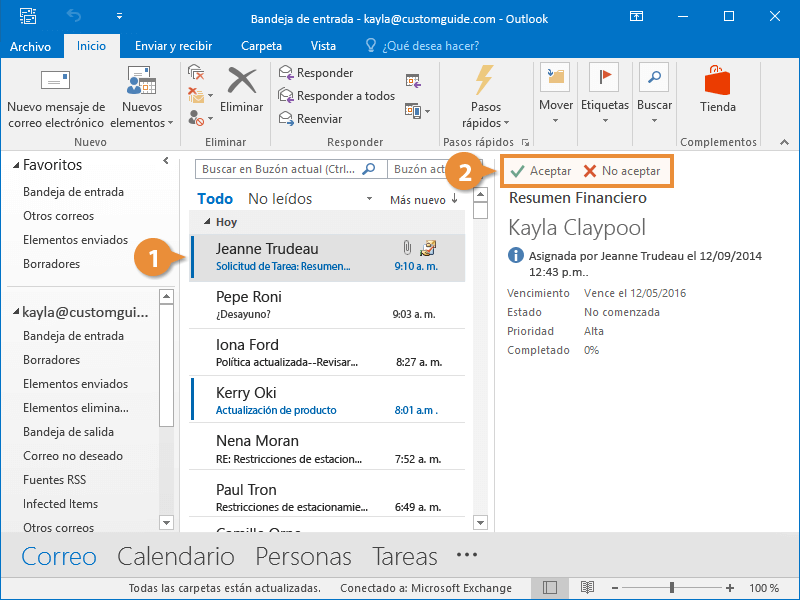800x600 pixels.
Task: Open the Archivo tab
Action: coord(30,46)
